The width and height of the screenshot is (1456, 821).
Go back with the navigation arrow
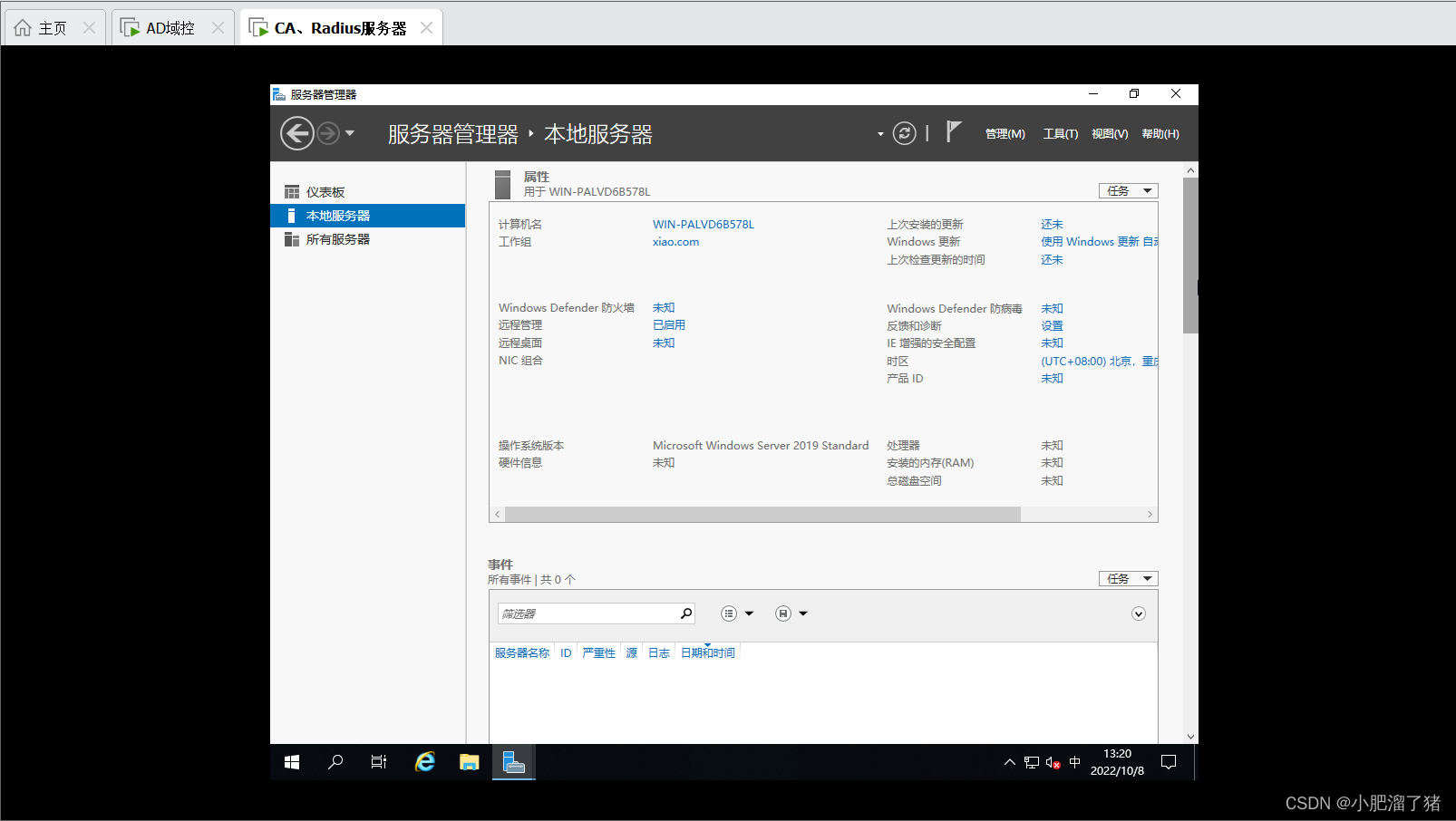coord(296,134)
